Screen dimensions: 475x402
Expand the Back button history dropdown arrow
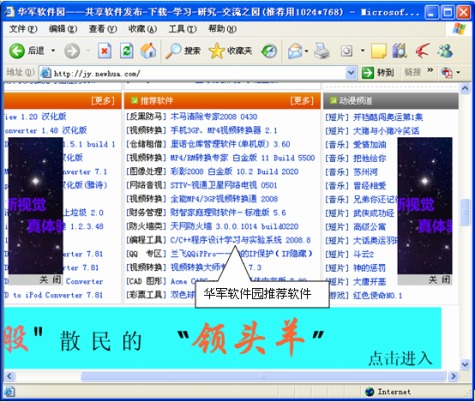tap(53, 51)
